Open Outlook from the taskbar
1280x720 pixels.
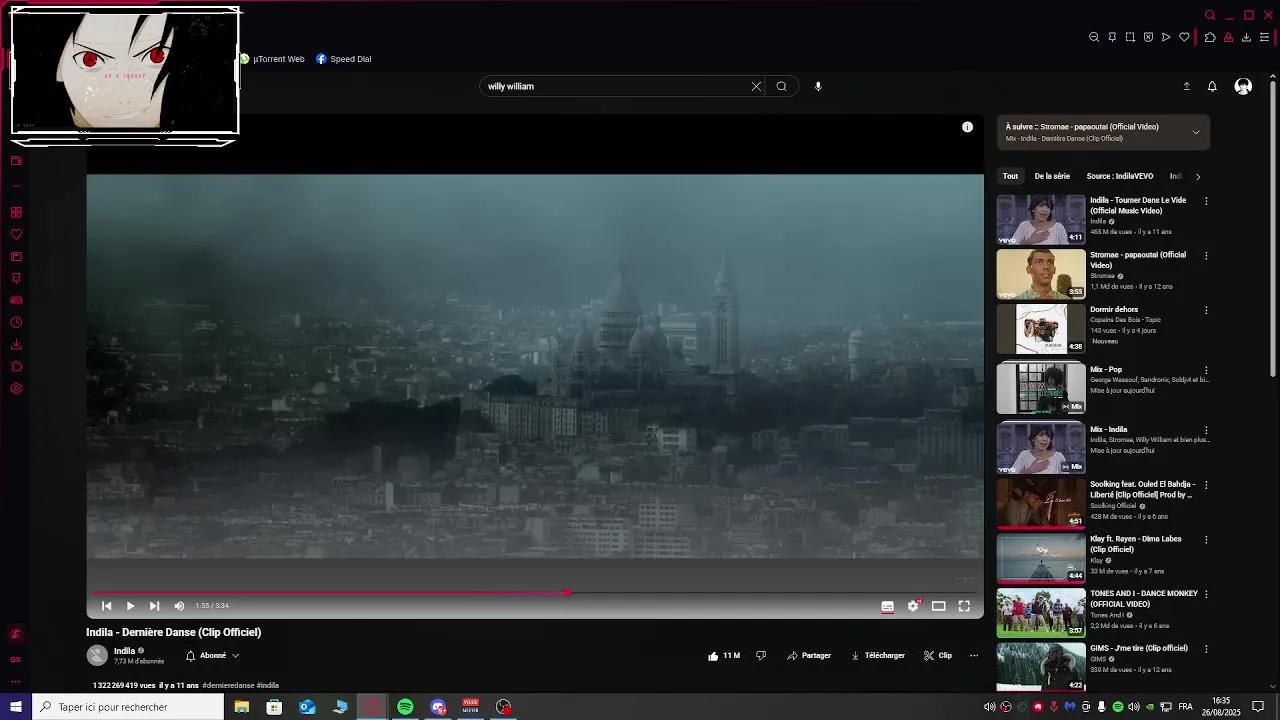point(307,707)
